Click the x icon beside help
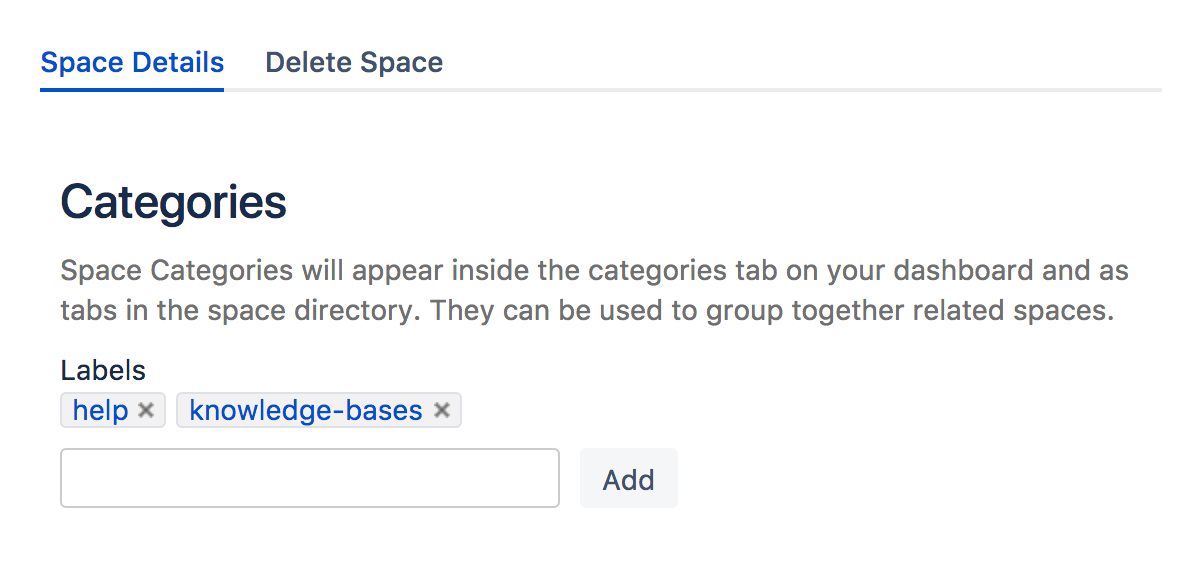Screen dimensions: 1200x574 point(146,410)
